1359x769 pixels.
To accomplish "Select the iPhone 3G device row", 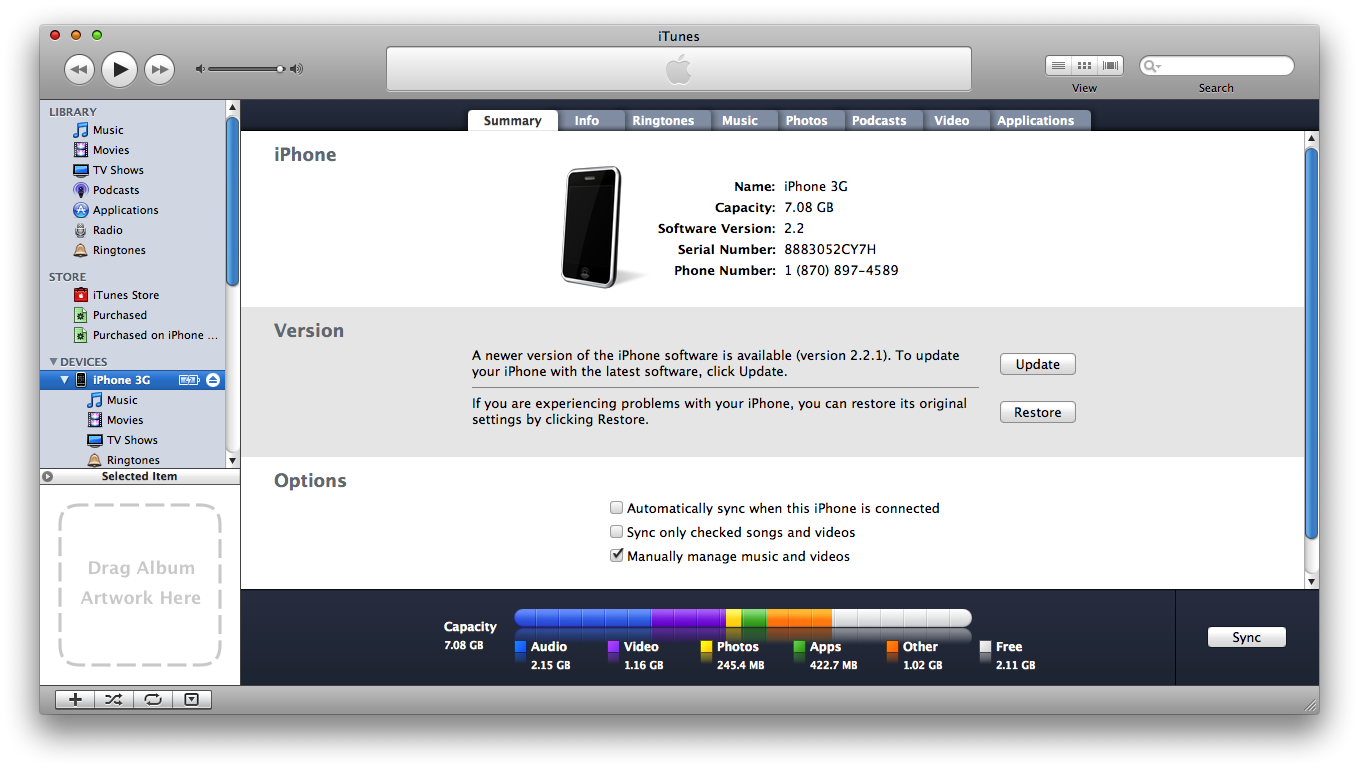I will click(x=132, y=380).
